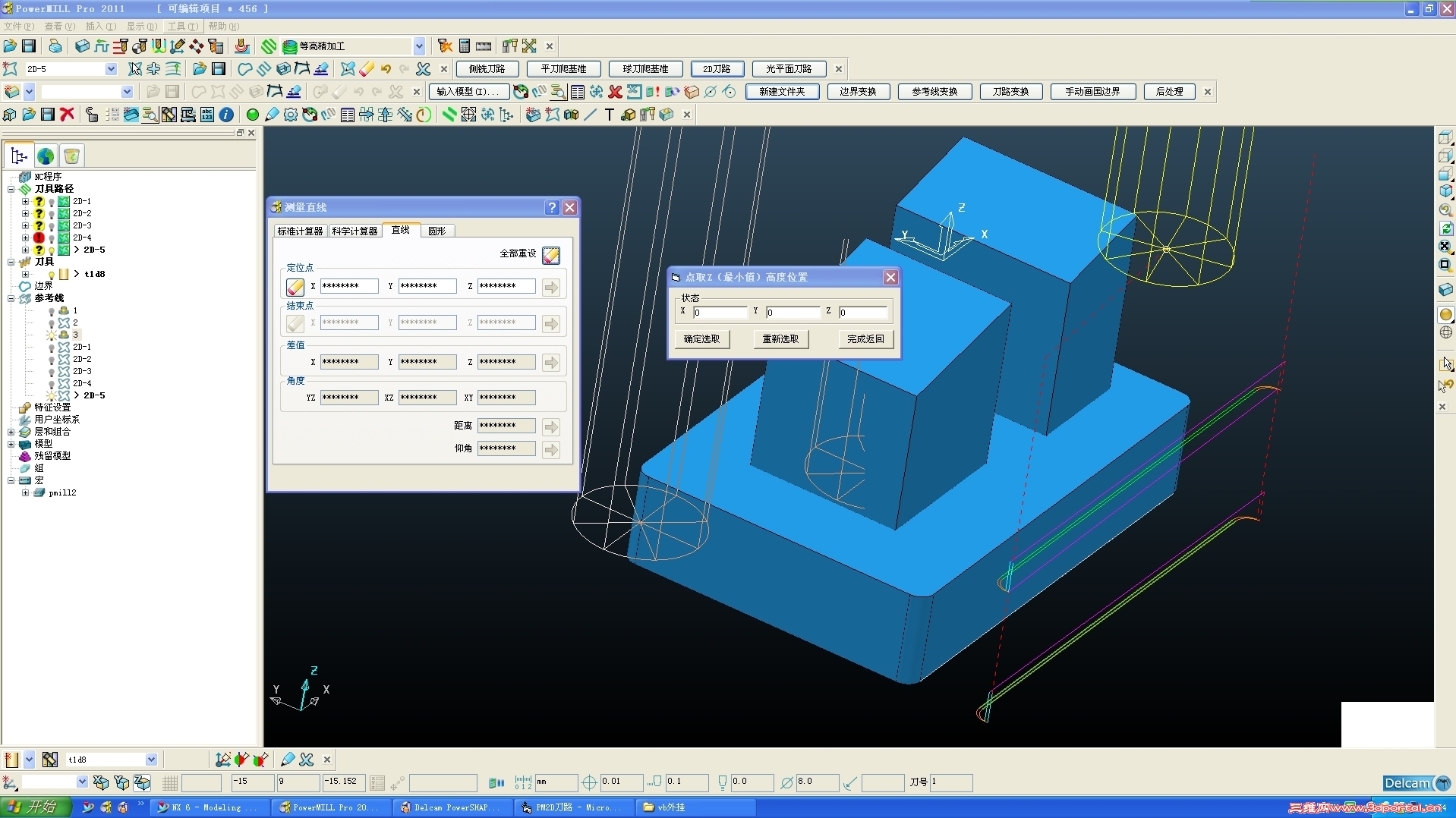The height and width of the screenshot is (818, 1456).
Task: Click the 完成返回 button
Action: click(x=866, y=339)
